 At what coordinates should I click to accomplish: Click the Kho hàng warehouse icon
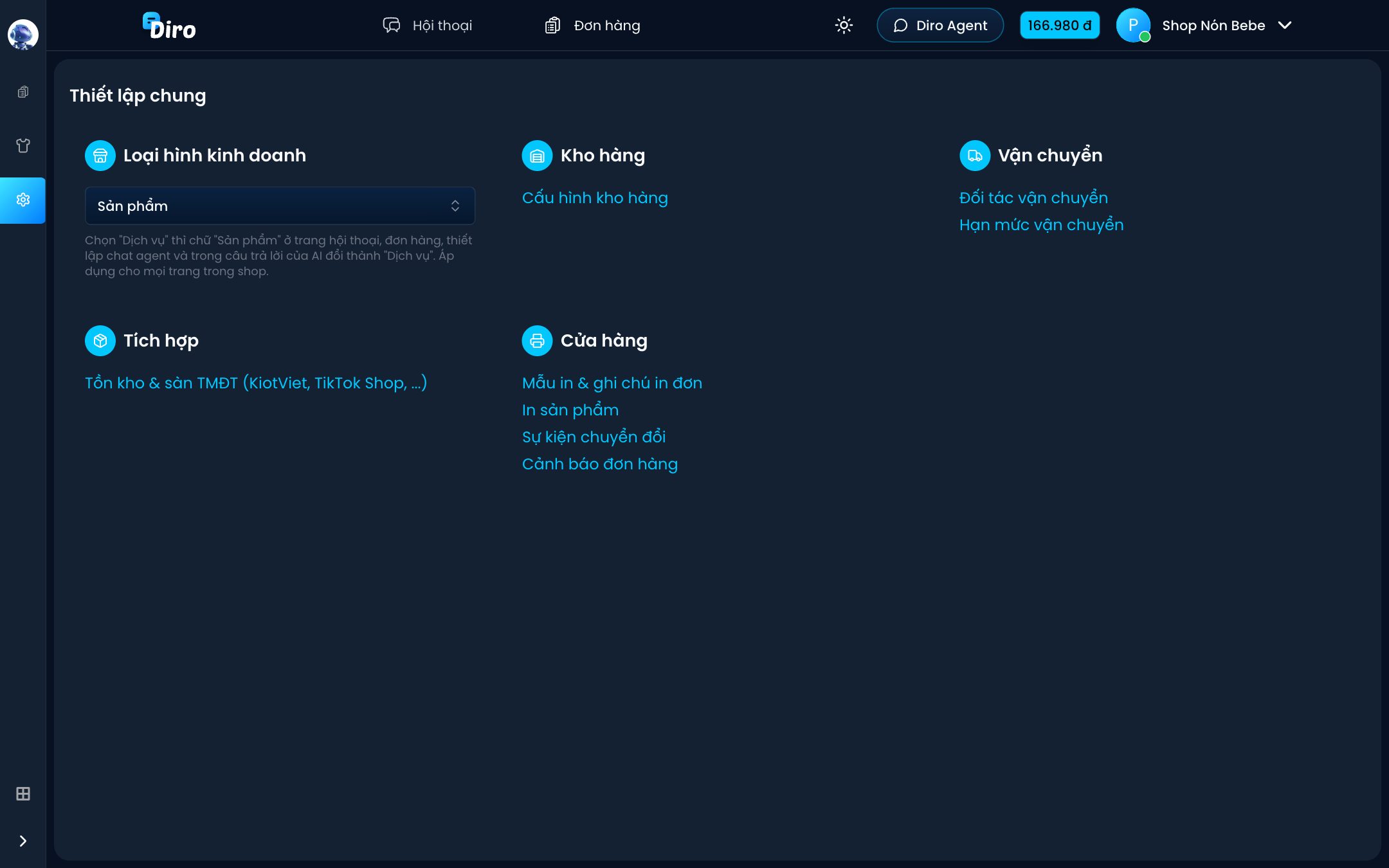pos(537,156)
